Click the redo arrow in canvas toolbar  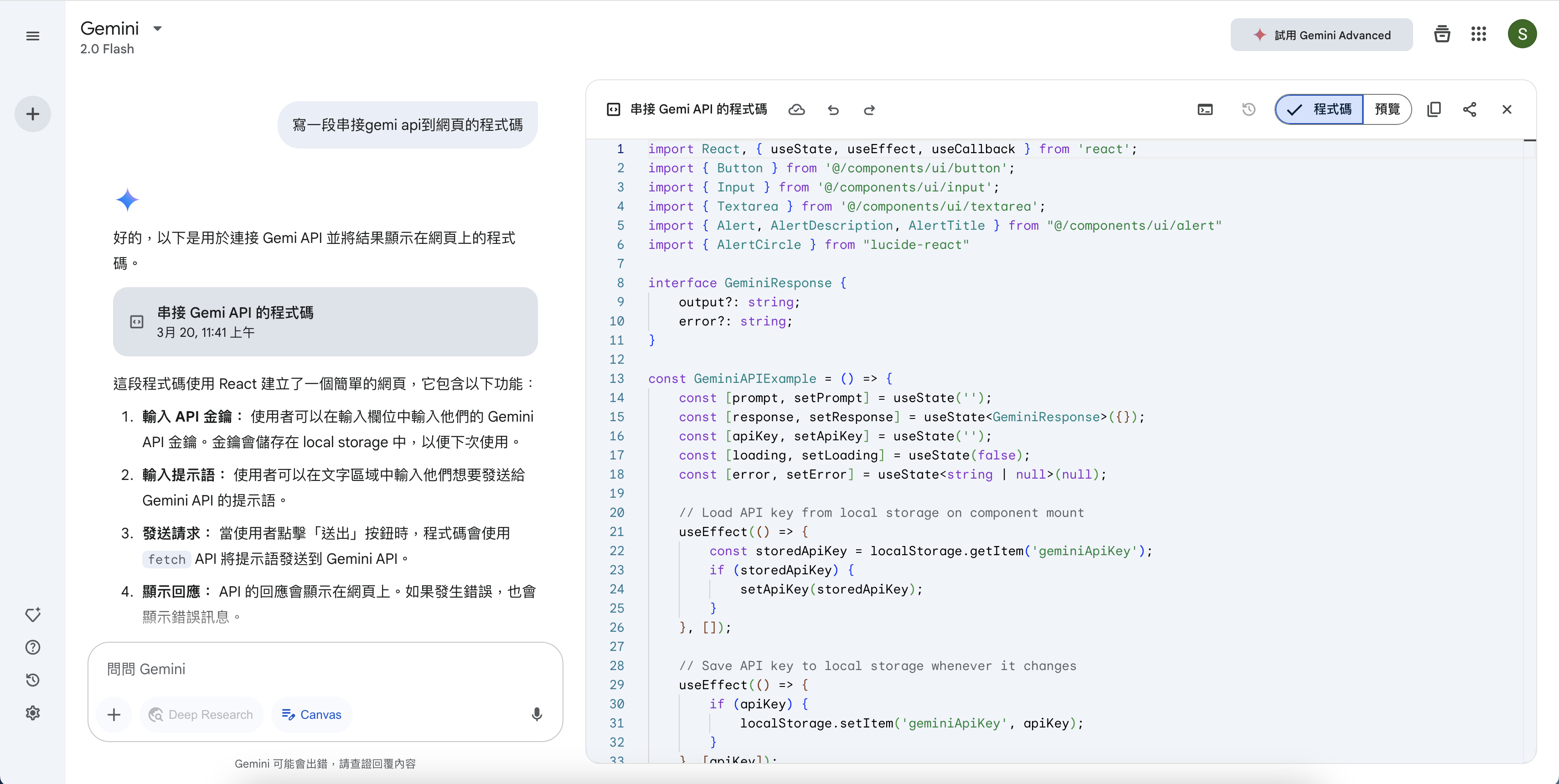pyautogui.click(x=869, y=109)
